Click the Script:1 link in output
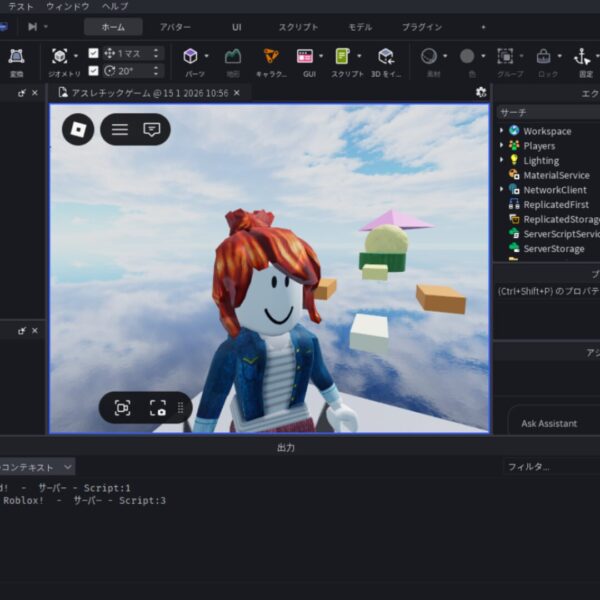Viewport: 600px width, 600px height. click(x=107, y=488)
